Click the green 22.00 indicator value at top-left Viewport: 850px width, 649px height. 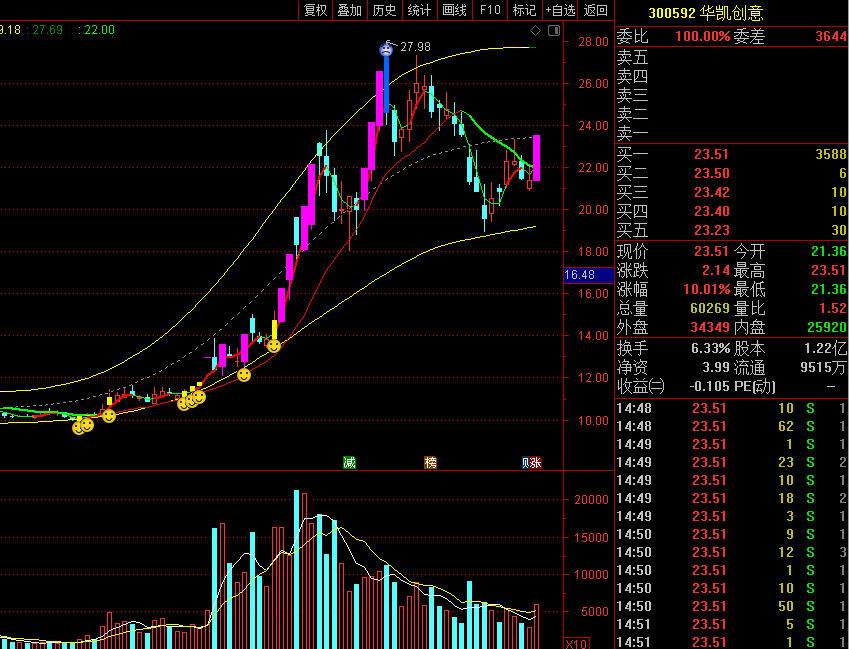[99, 30]
